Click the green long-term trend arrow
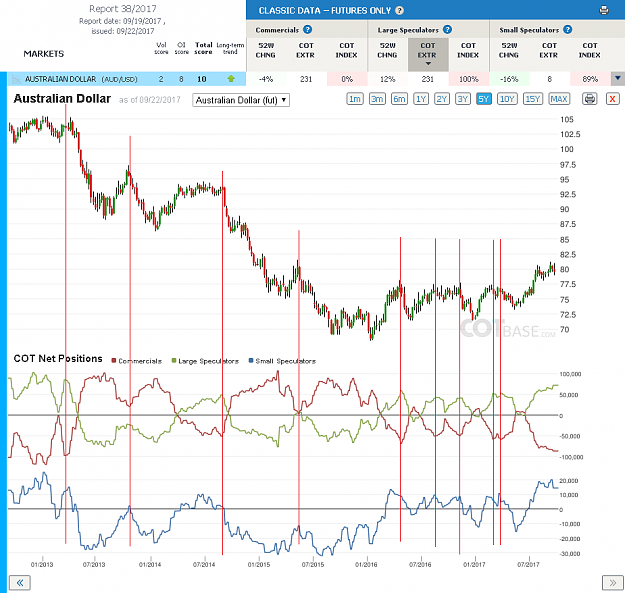 (231, 79)
